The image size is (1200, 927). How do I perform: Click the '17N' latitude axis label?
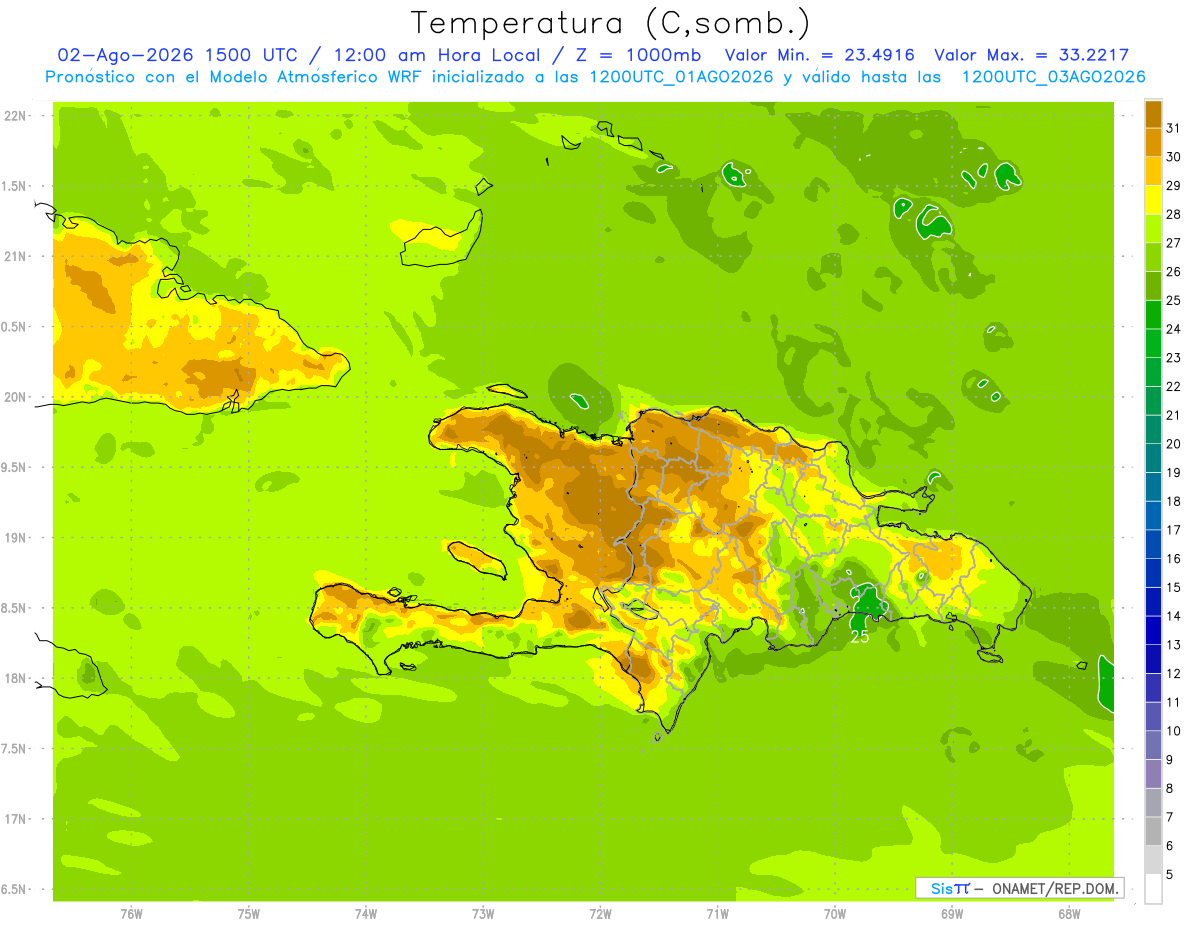15,819
